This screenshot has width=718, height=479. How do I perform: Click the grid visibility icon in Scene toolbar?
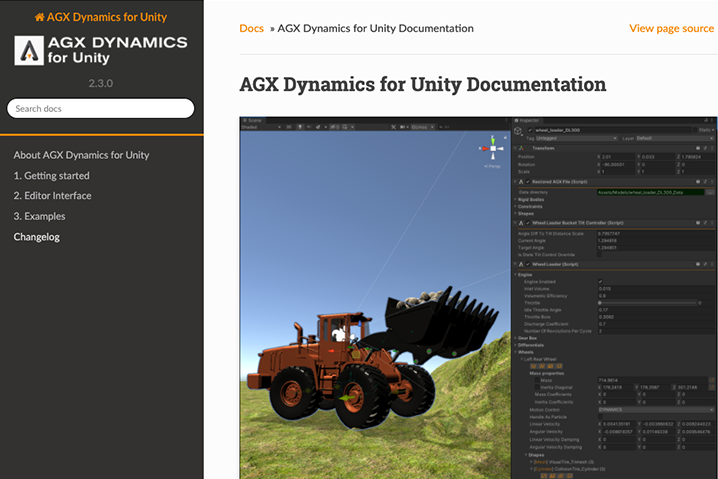(345, 127)
